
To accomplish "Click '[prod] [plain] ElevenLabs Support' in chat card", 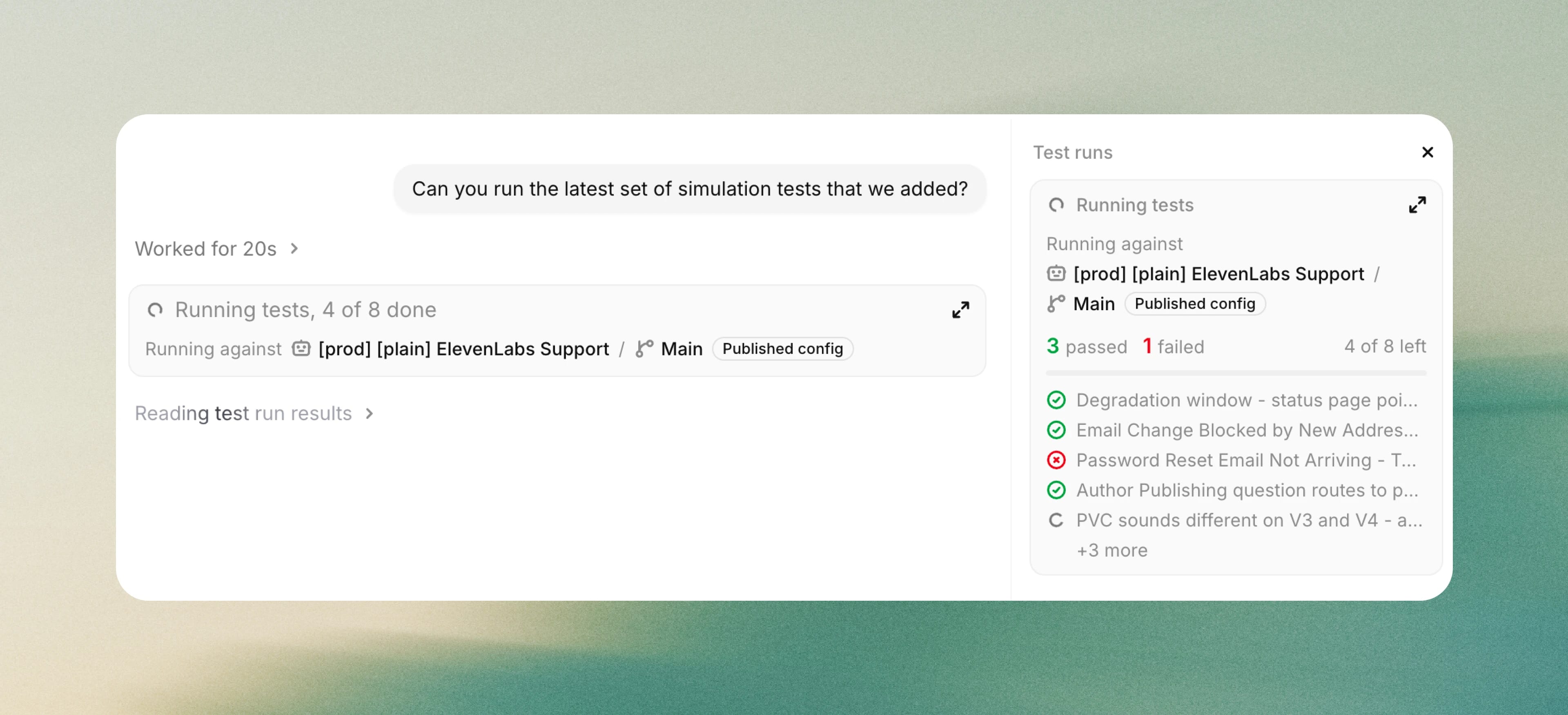I will (x=463, y=349).
